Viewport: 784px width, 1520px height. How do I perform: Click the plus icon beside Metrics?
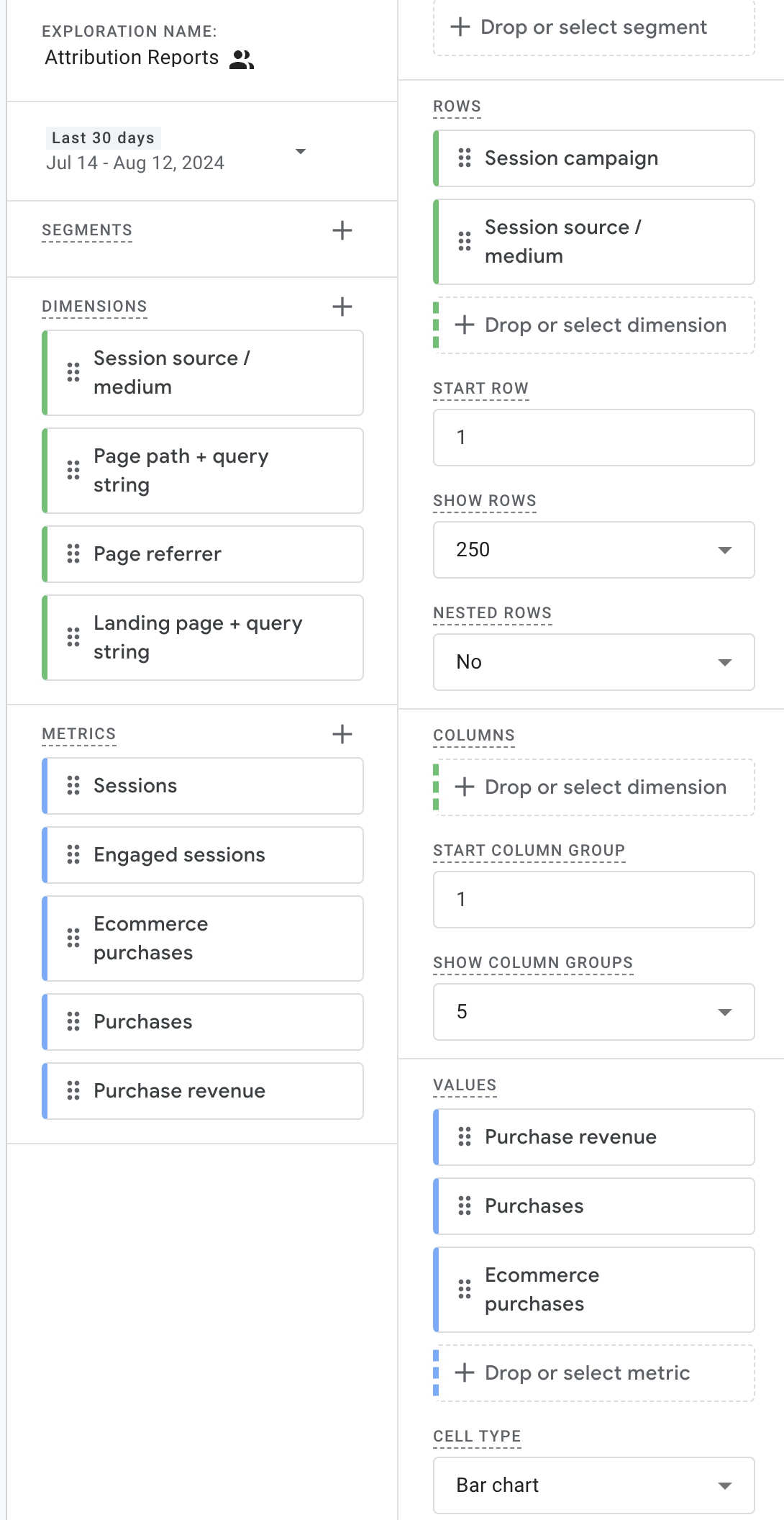[342, 734]
